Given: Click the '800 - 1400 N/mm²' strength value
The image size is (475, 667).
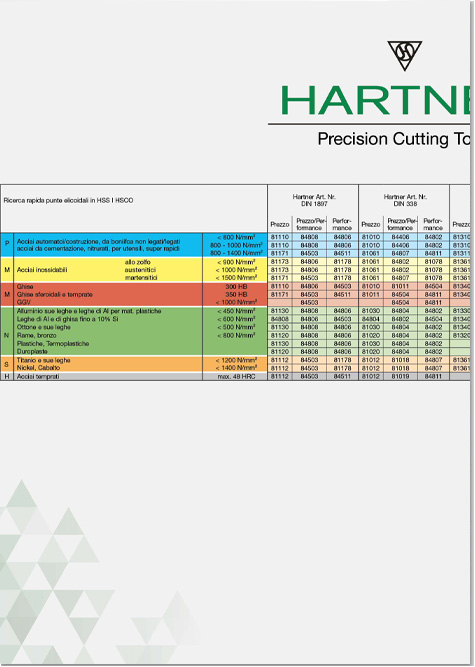Looking at the screenshot, I should pyautogui.click(x=236, y=253).
